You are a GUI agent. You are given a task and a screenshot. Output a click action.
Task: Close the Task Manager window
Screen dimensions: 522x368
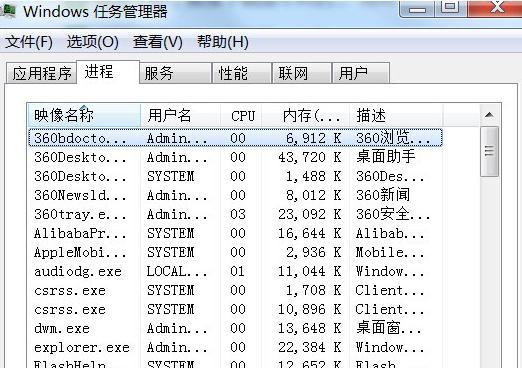(495, 8)
